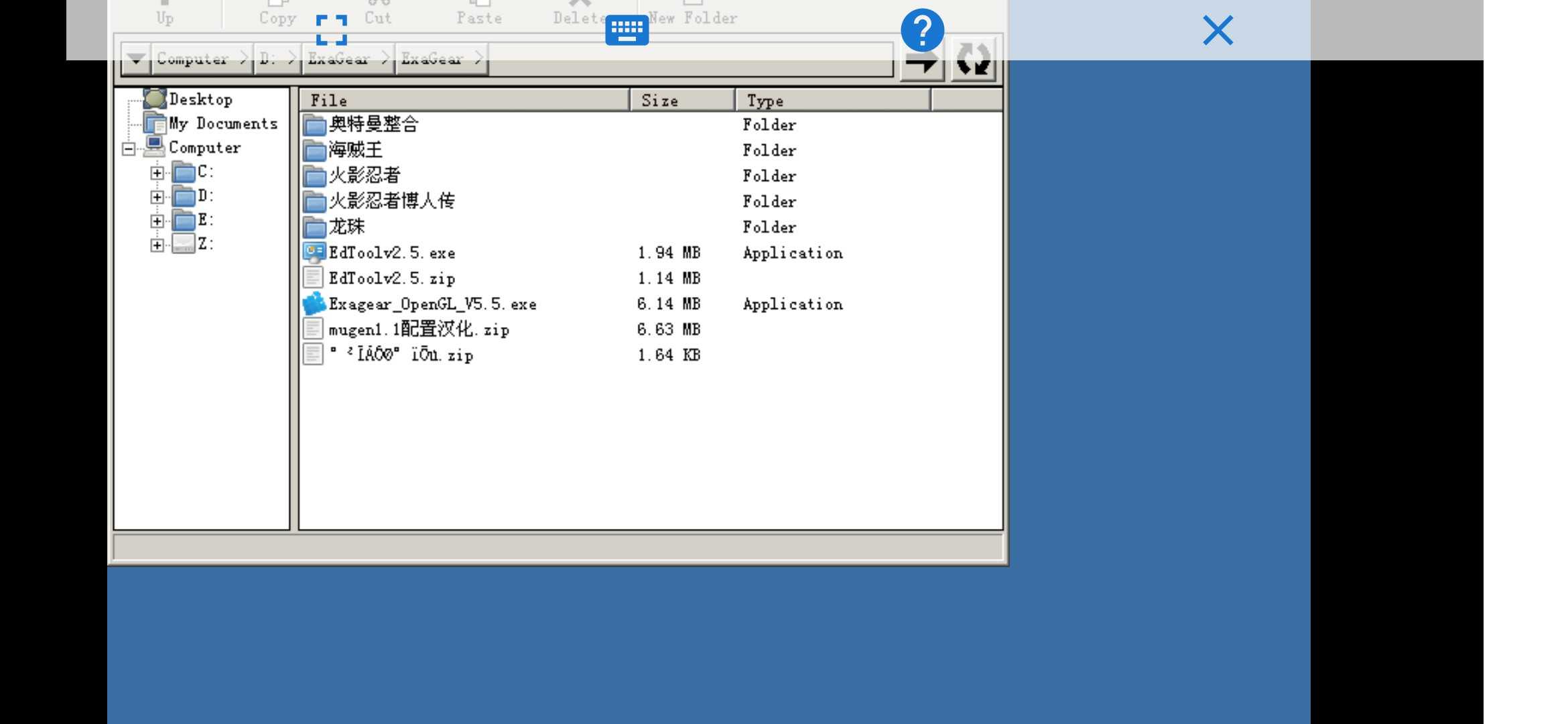Sort by the Type column header
The image size is (1568, 724).
point(833,101)
